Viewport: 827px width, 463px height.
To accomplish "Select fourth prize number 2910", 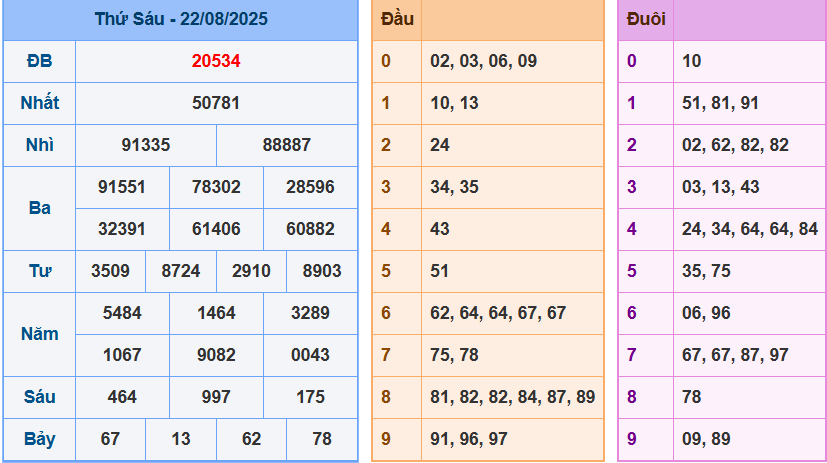I will (x=251, y=271).
